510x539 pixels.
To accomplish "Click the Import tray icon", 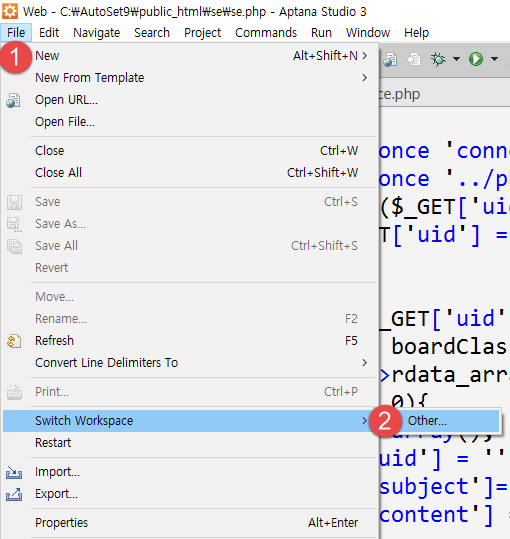I will click(14, 473).
